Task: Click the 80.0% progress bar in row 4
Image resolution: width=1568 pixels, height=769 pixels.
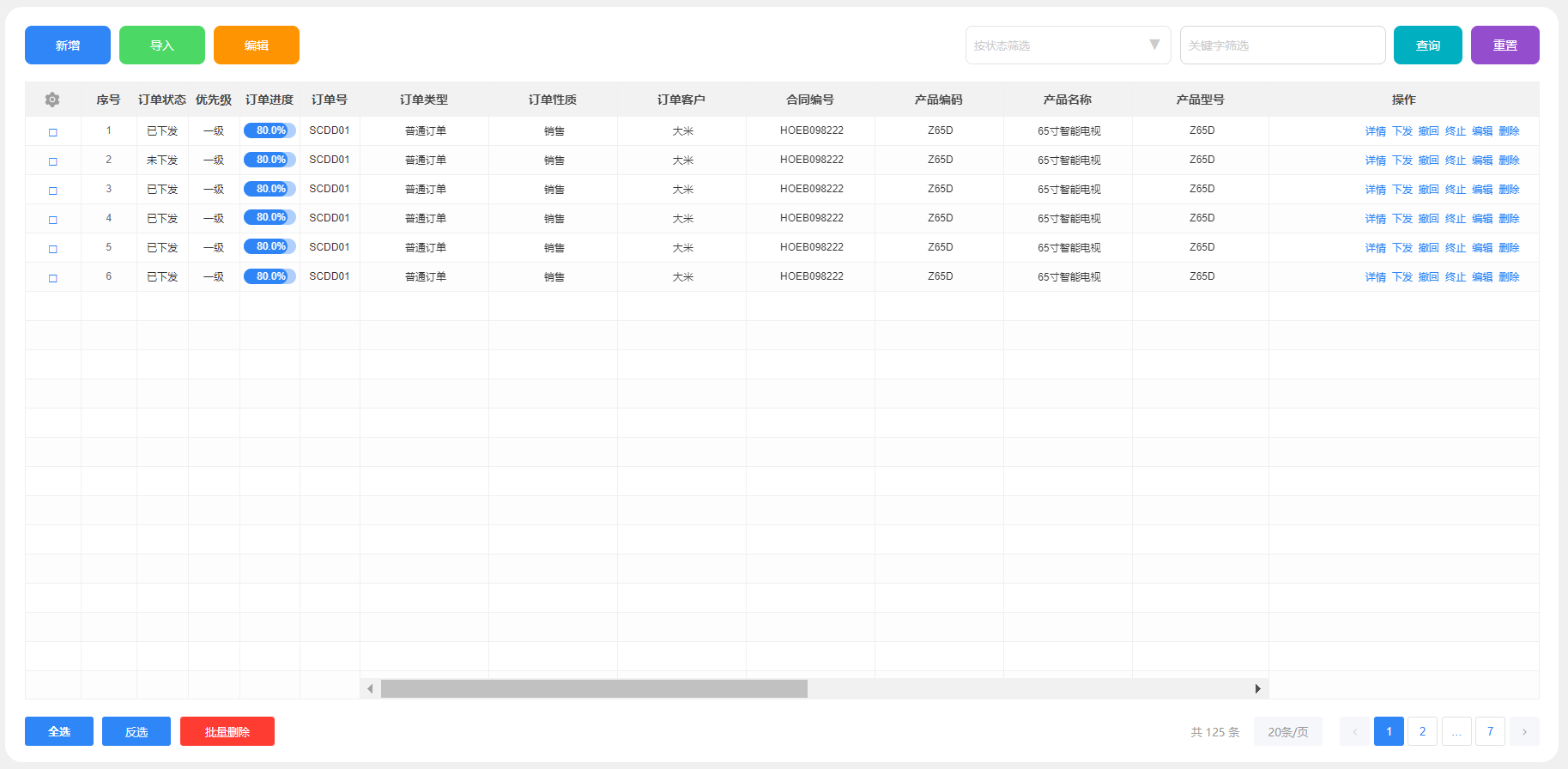Action: (x=269, y=218)
